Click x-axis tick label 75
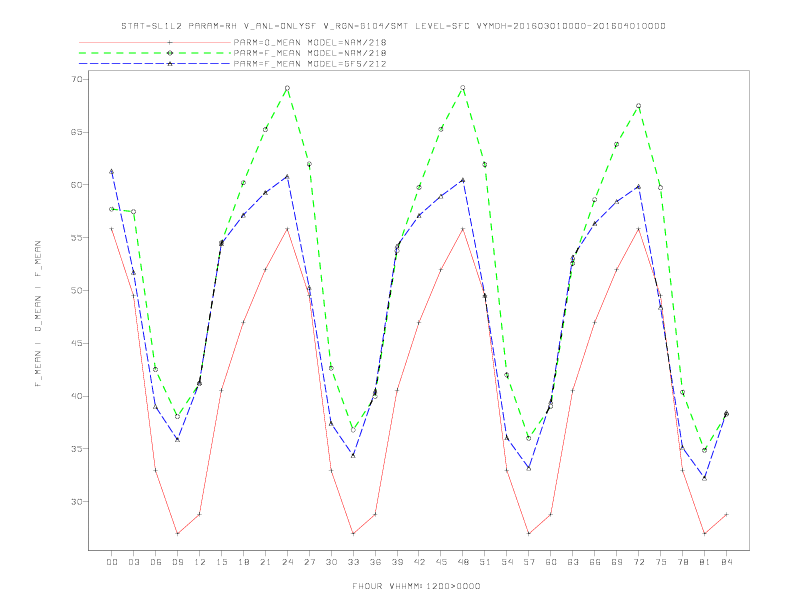792x612 pixels. (x=661, y=562)
